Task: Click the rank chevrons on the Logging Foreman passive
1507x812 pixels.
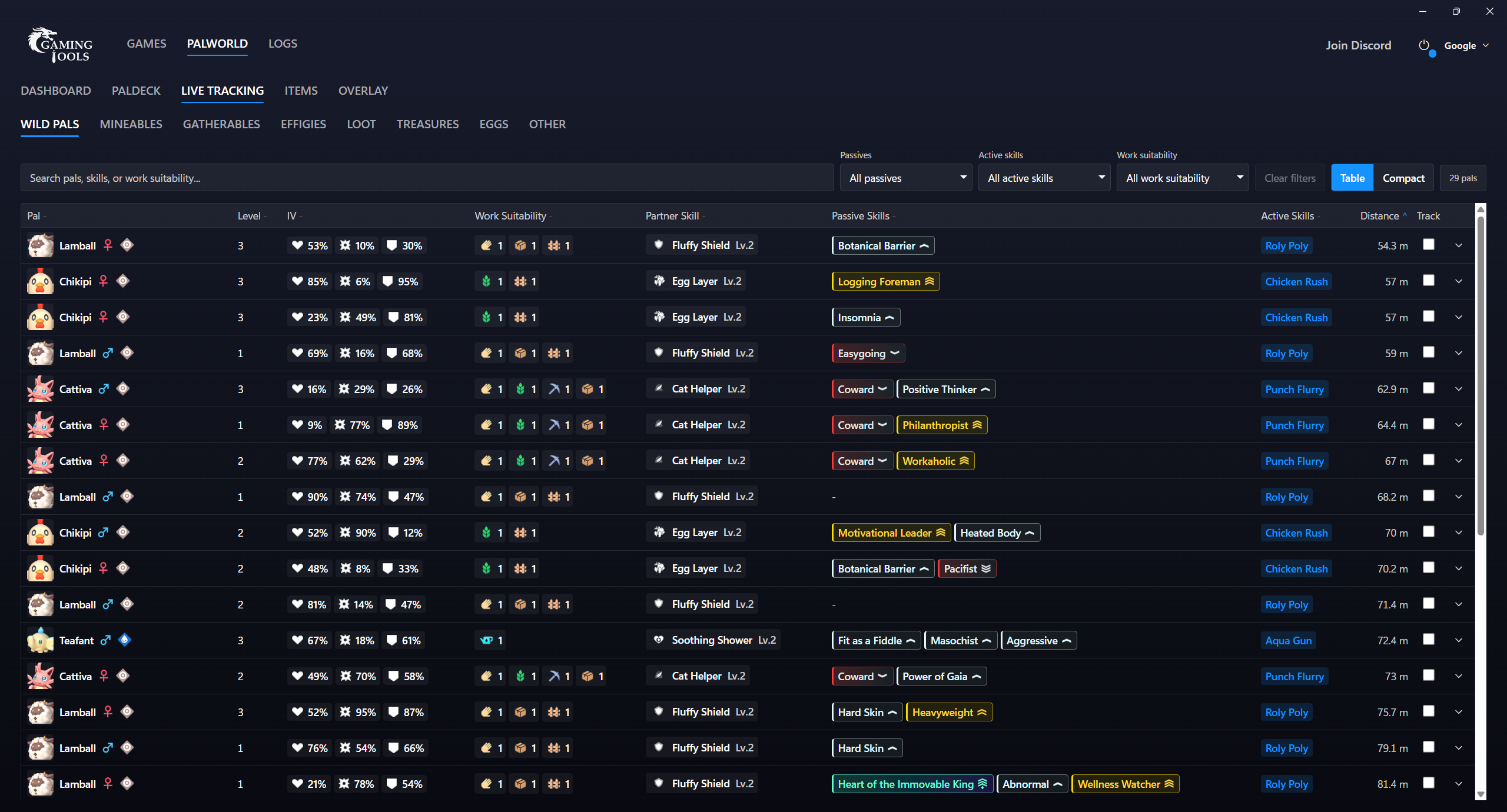Action: click(930, 281)
